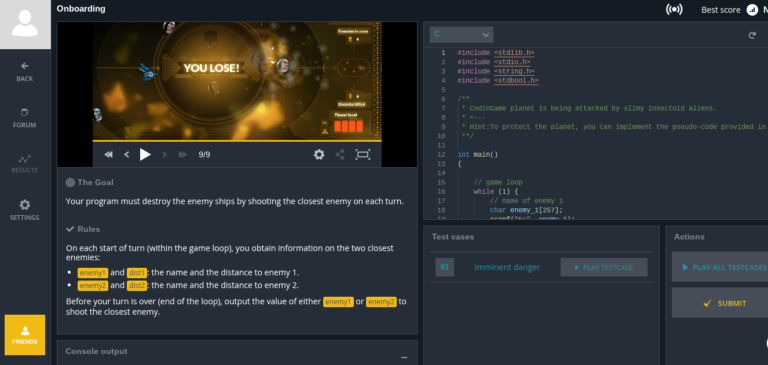Play the Imminent danger testcase

point(604,268)
